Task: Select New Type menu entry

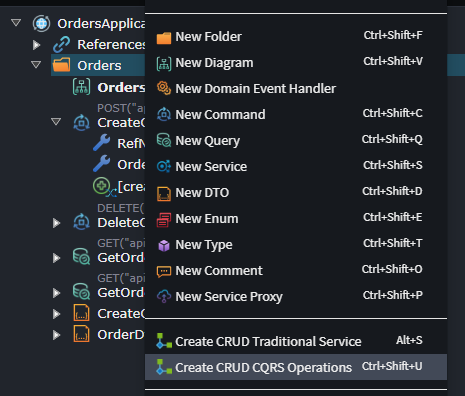Action: tap(296, 245)
